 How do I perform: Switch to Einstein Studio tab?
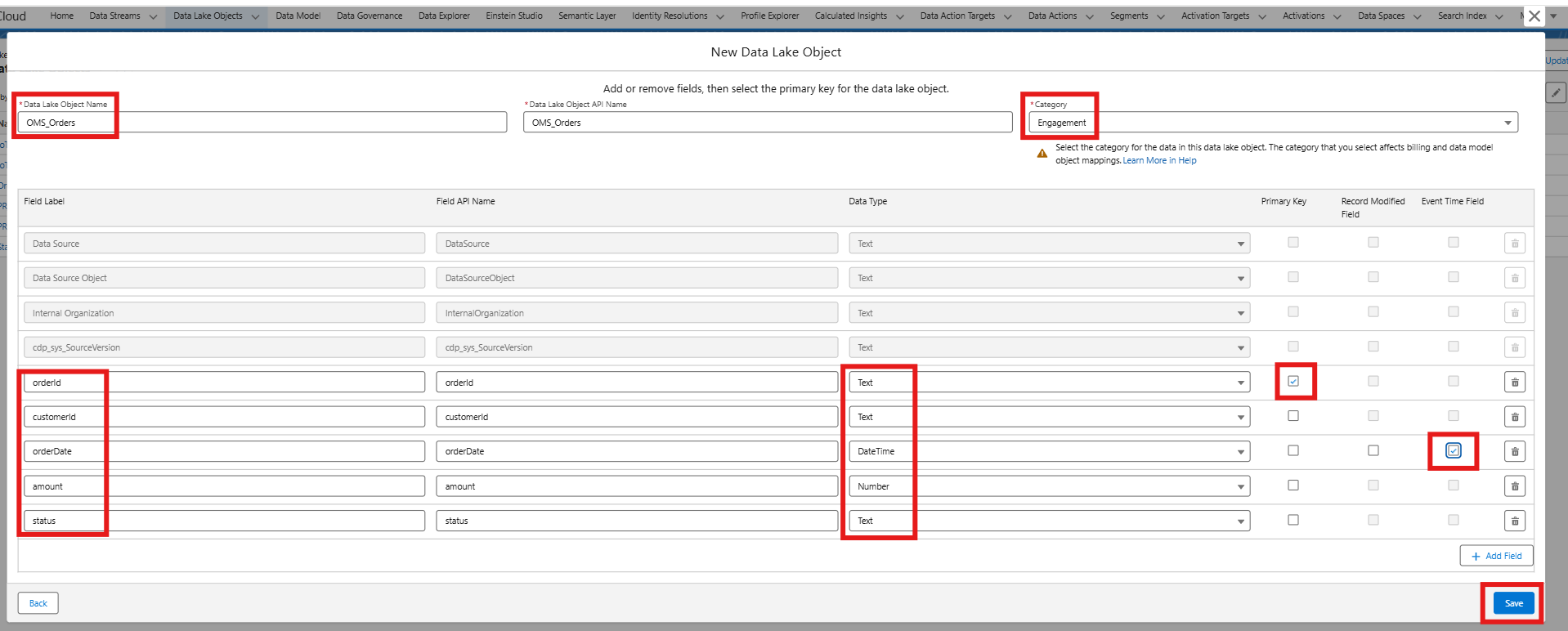point(513,16)
